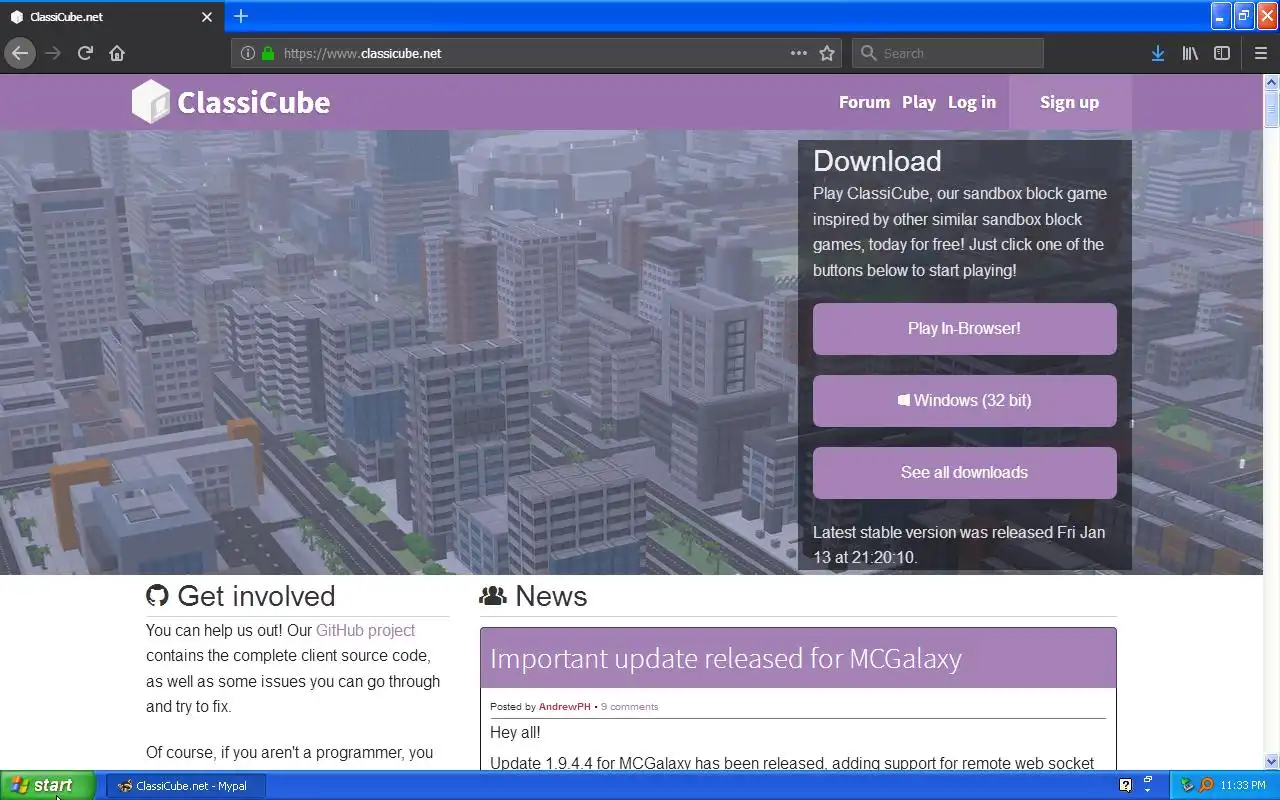
Task: Open the GitHub project link
Action: pos(365,630)
